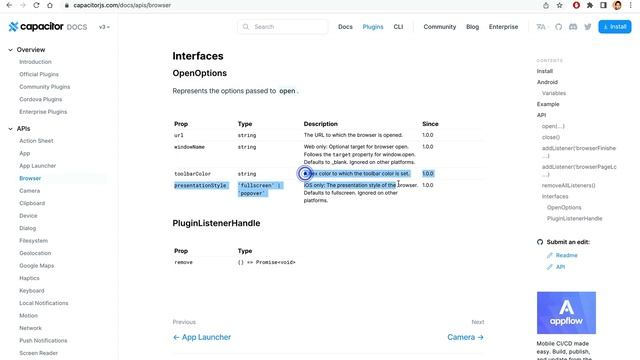Open Cordova Plugins in the sidebar
Screen dimensions: 640x360
click(40, 100)
